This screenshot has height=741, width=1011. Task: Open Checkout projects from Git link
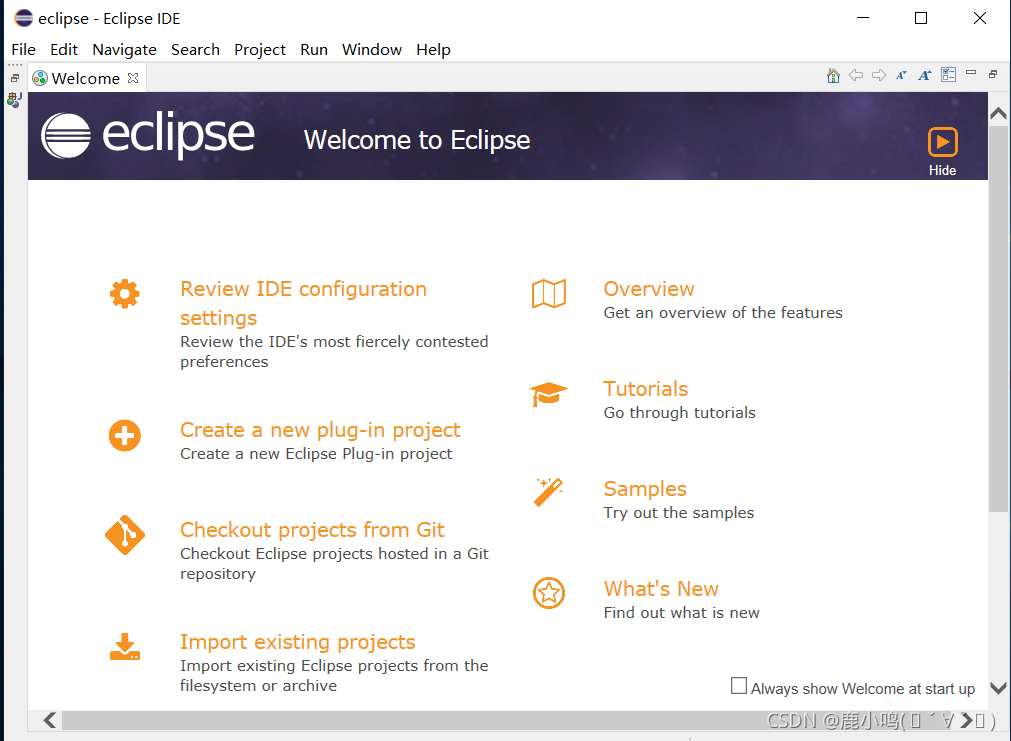[x=312, y=529]
